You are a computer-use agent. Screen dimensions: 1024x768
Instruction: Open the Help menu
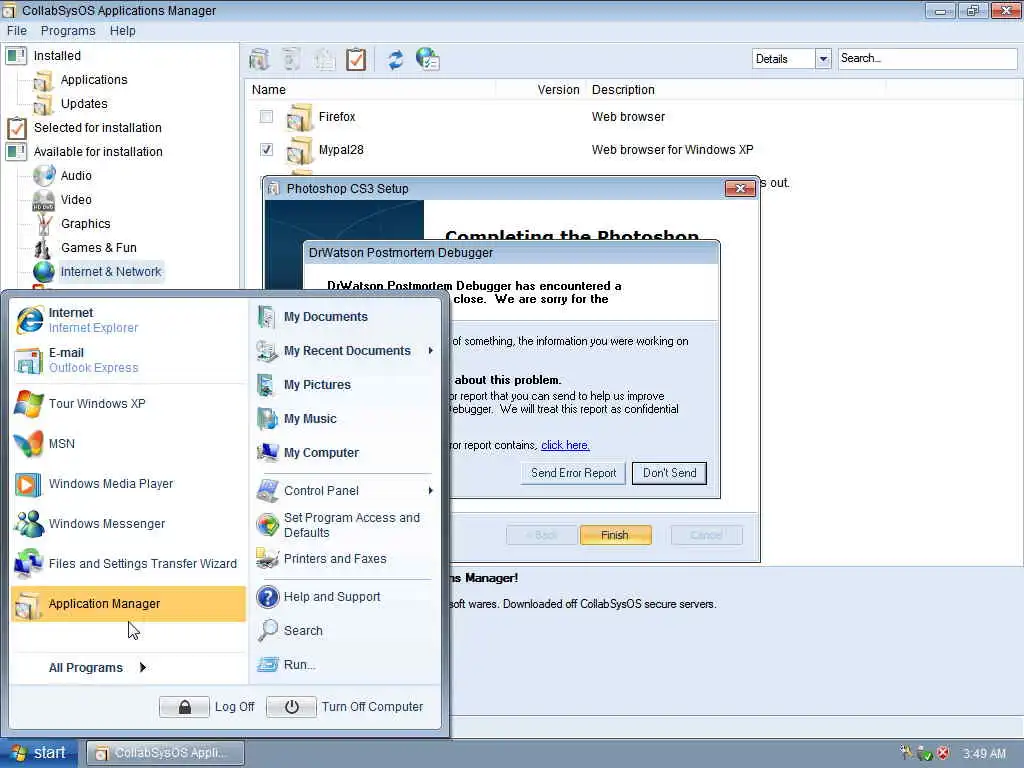click(x=123, y=31)
